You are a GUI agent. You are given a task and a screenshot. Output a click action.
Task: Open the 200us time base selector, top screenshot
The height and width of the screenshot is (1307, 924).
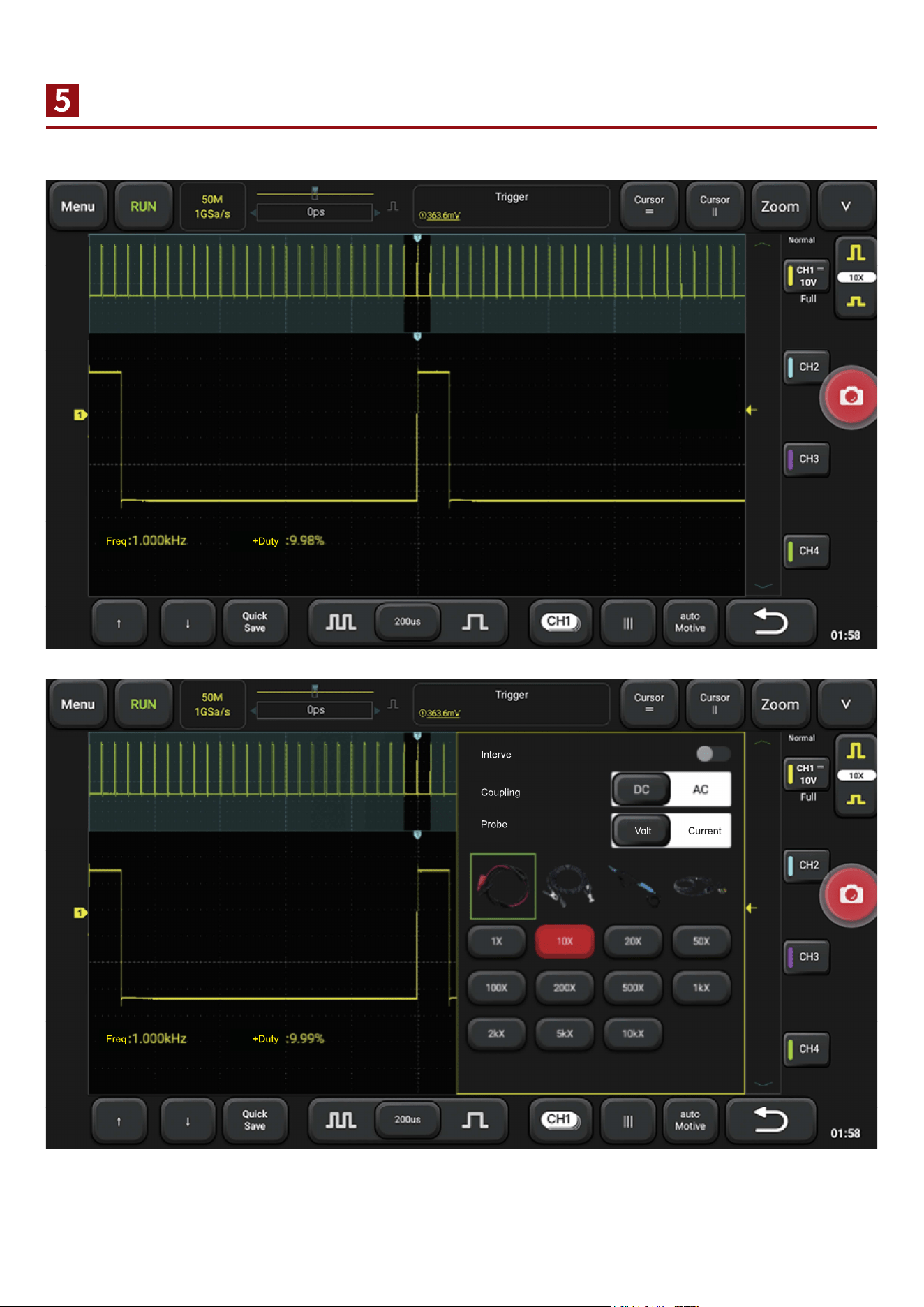click(x=408, y=621)
